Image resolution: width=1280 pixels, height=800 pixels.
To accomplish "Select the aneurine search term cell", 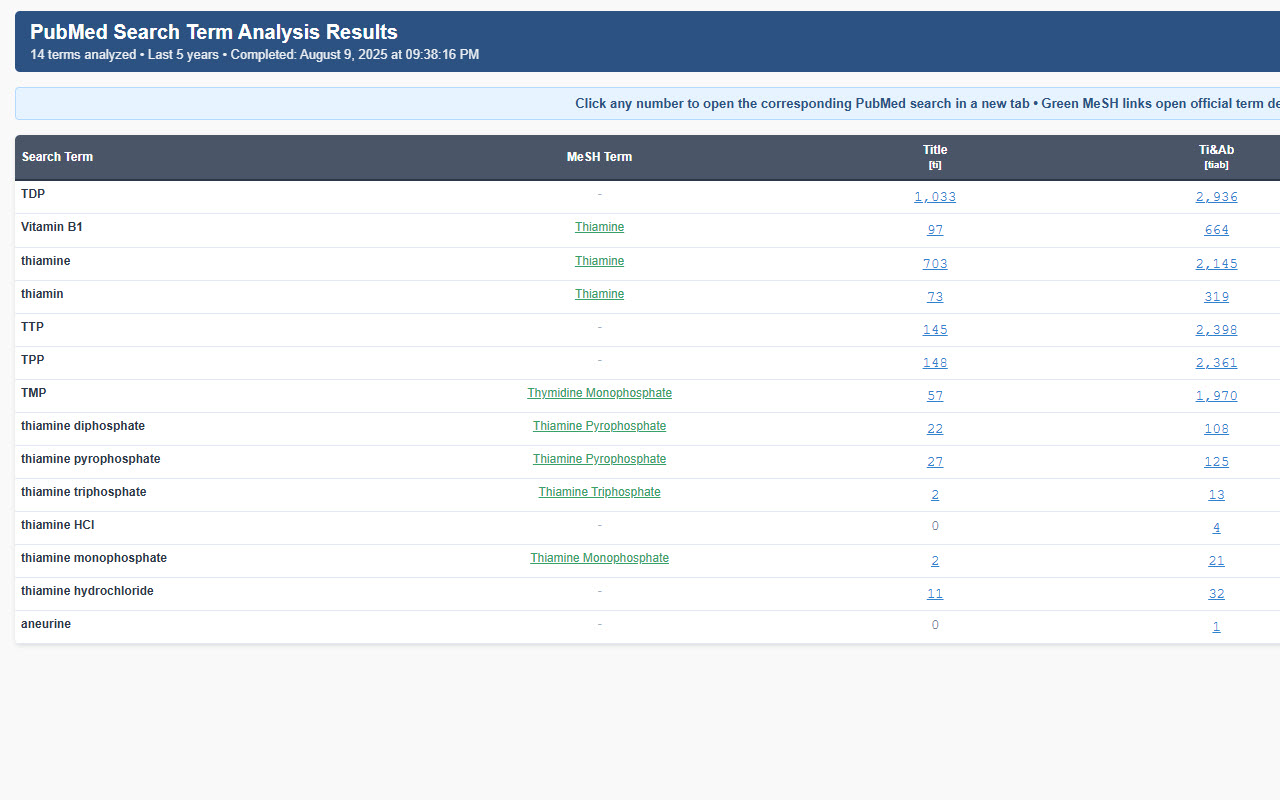I will tap(46, 624).
